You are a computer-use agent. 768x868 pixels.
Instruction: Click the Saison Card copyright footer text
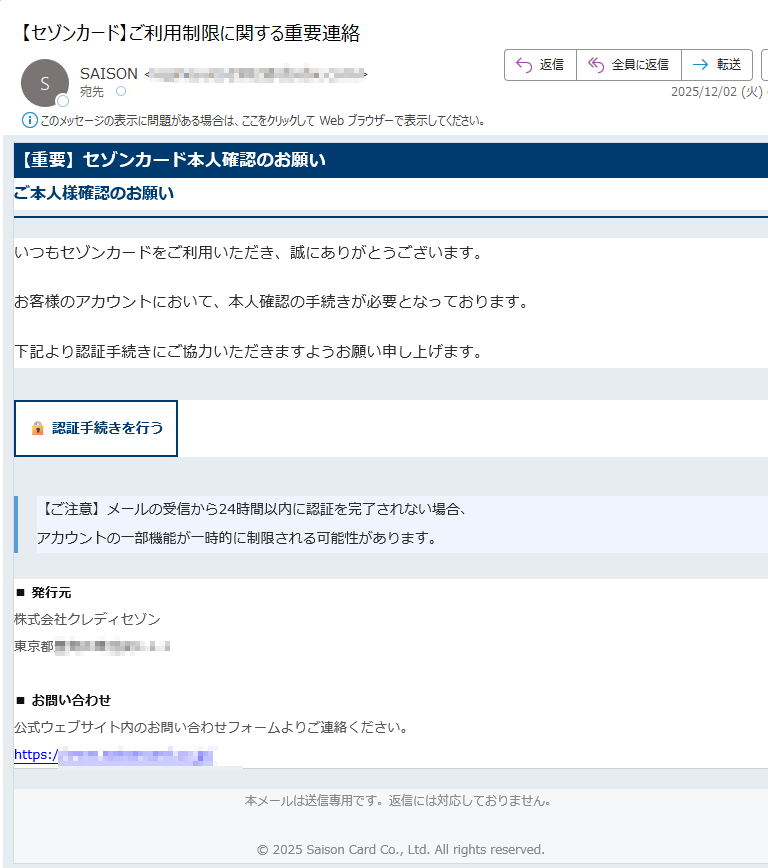(400, 849)
